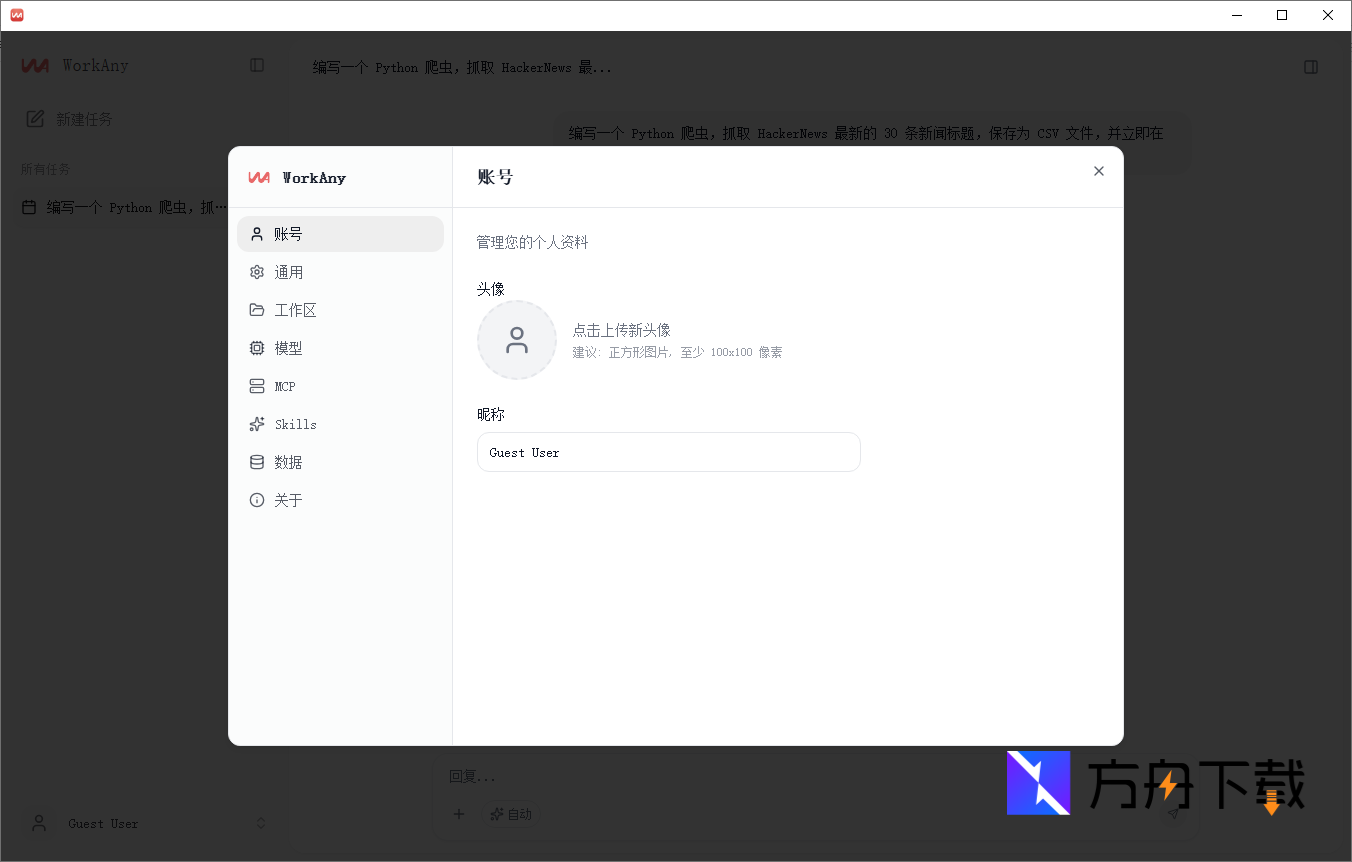Click the Skills sparkle icon
The height and width of the screenshot is (862, 1352).
pyautogui.click(x=258, y=424)
